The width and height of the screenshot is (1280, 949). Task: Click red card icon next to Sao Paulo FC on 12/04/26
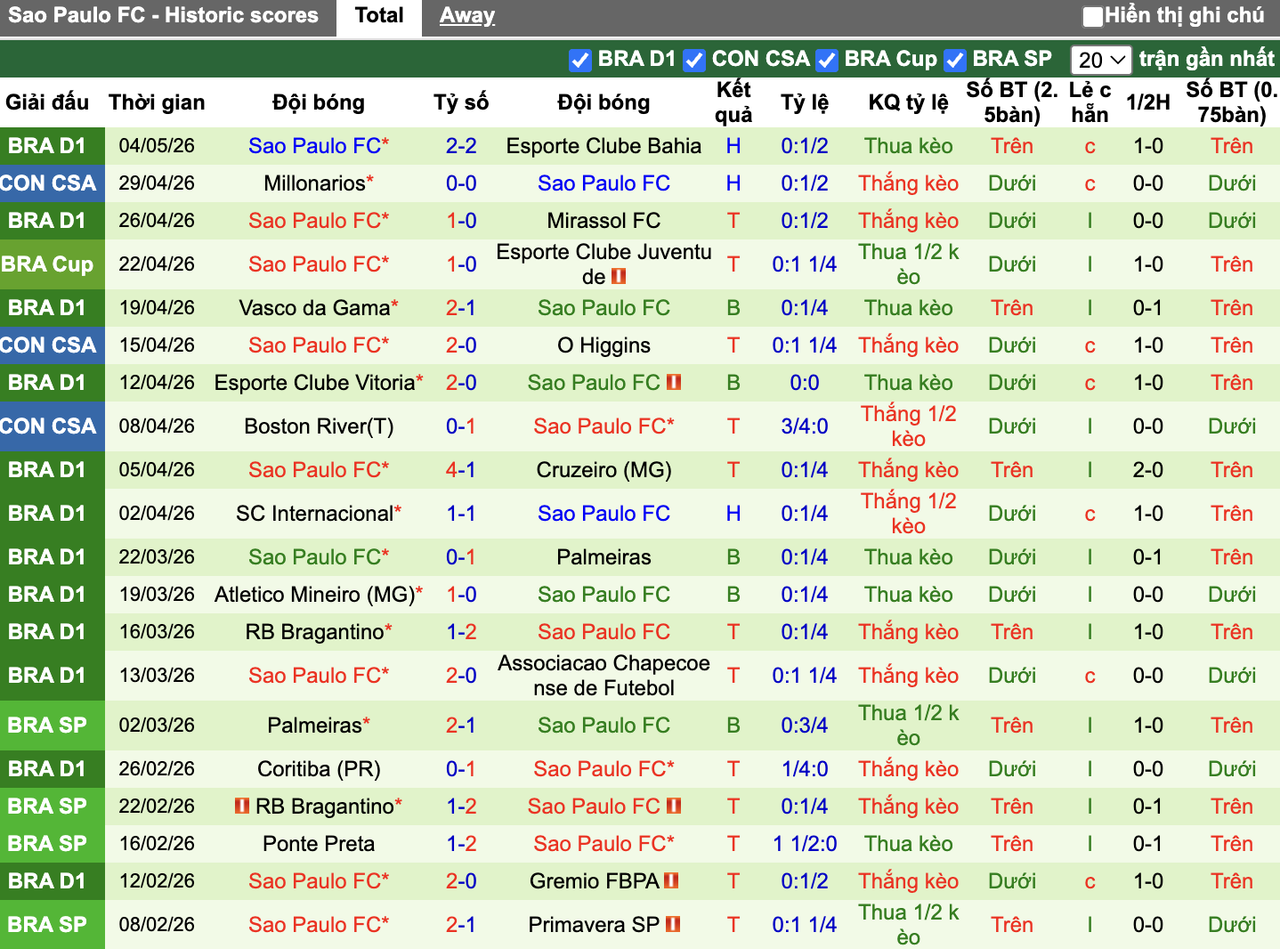point(674,383)
